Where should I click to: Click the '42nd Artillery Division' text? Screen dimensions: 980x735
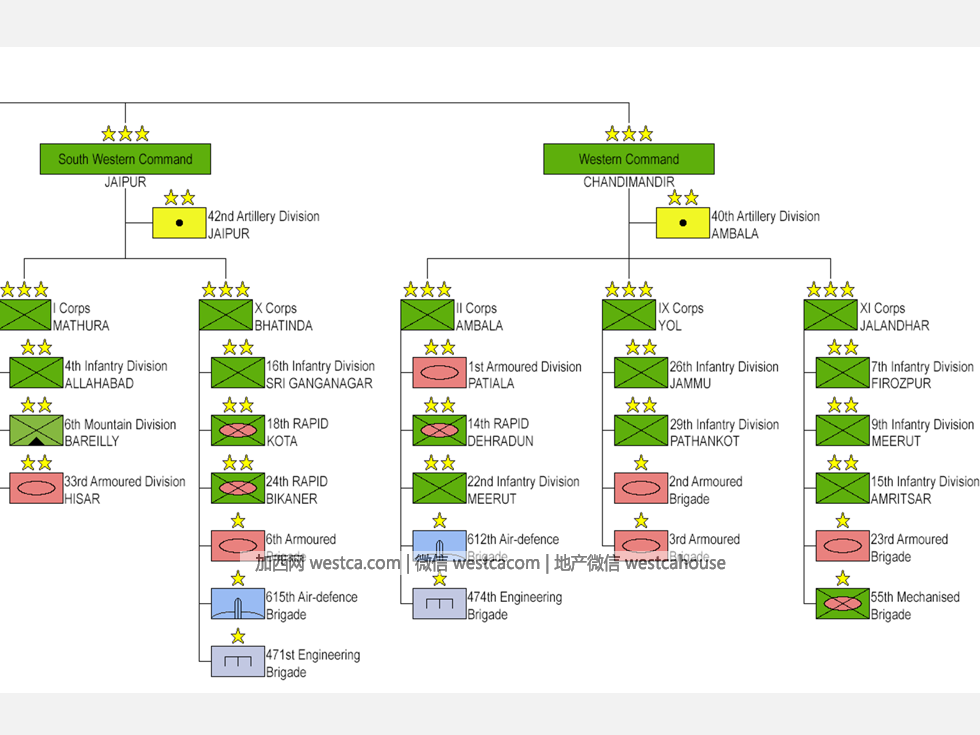pos(264,216)
